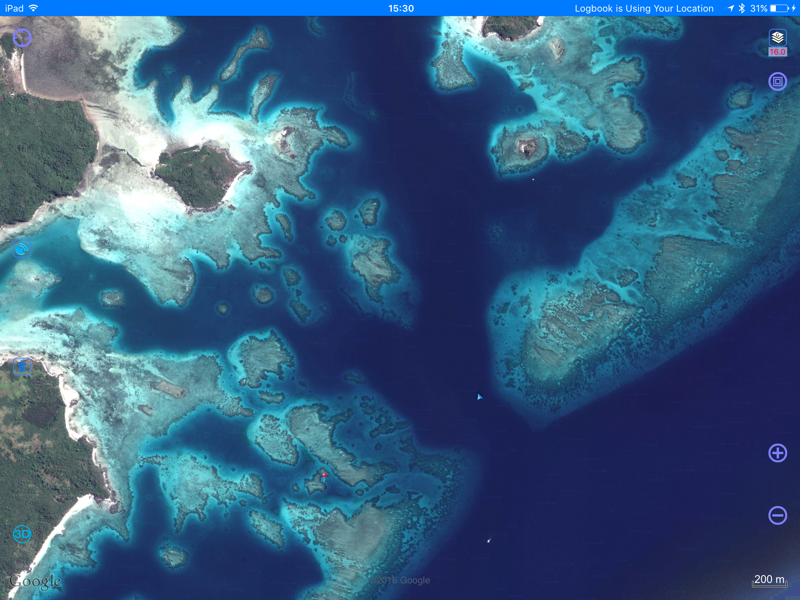Tap the blue square icon on left edge

pos(22,367)
